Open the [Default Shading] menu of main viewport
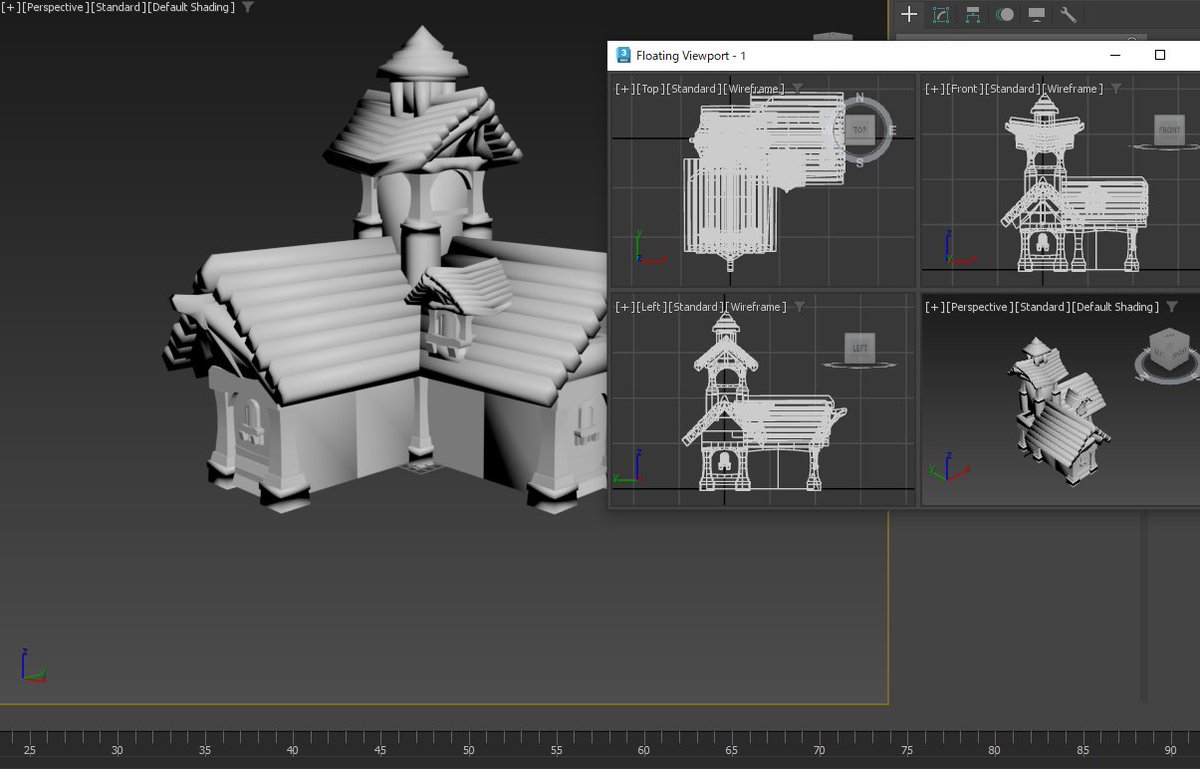Image resolution: width=1200 pixels, height=769 pixels. (191, 7)
